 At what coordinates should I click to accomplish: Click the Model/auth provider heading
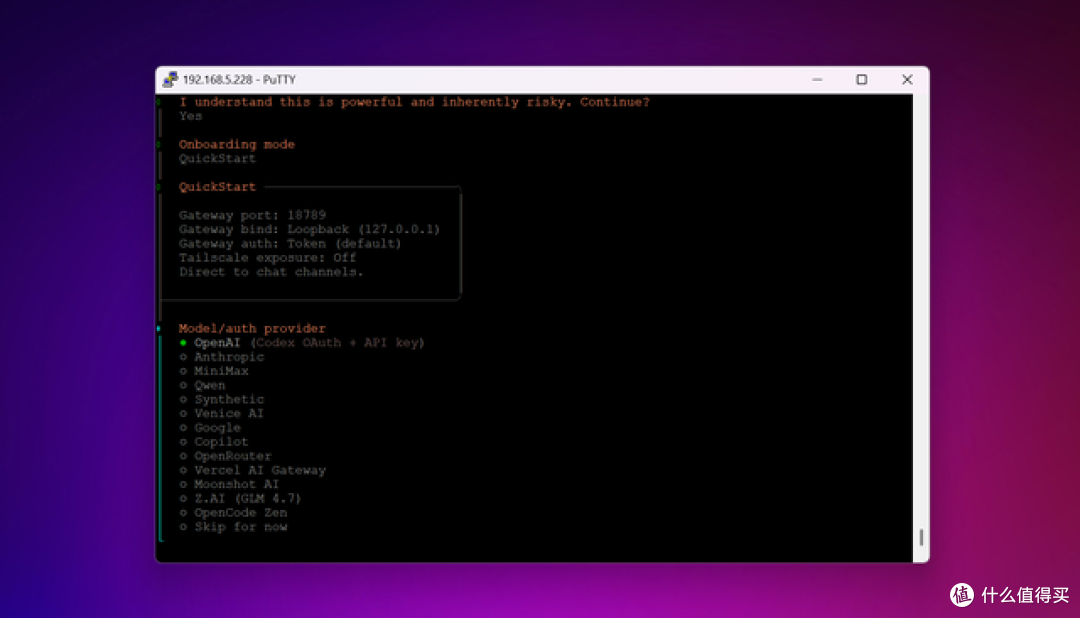click(252, 329)
